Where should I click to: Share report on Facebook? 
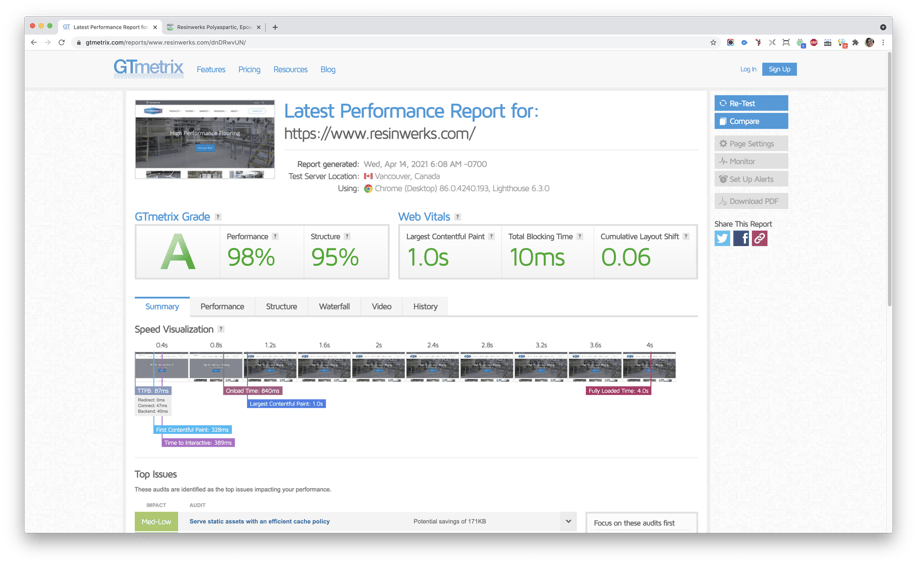tap(741, 238)
